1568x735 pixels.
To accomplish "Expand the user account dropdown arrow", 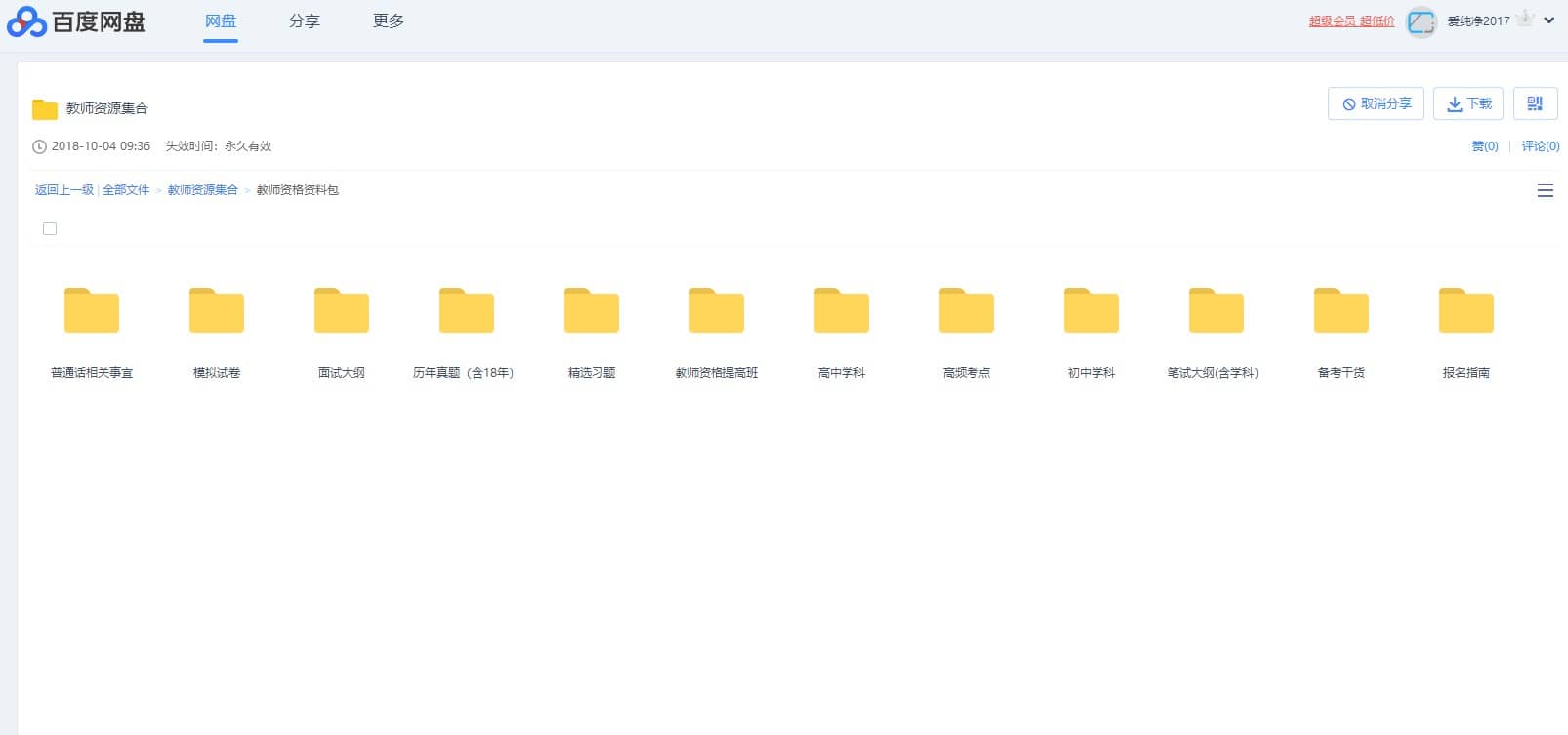I will [x=1549, y=20].
